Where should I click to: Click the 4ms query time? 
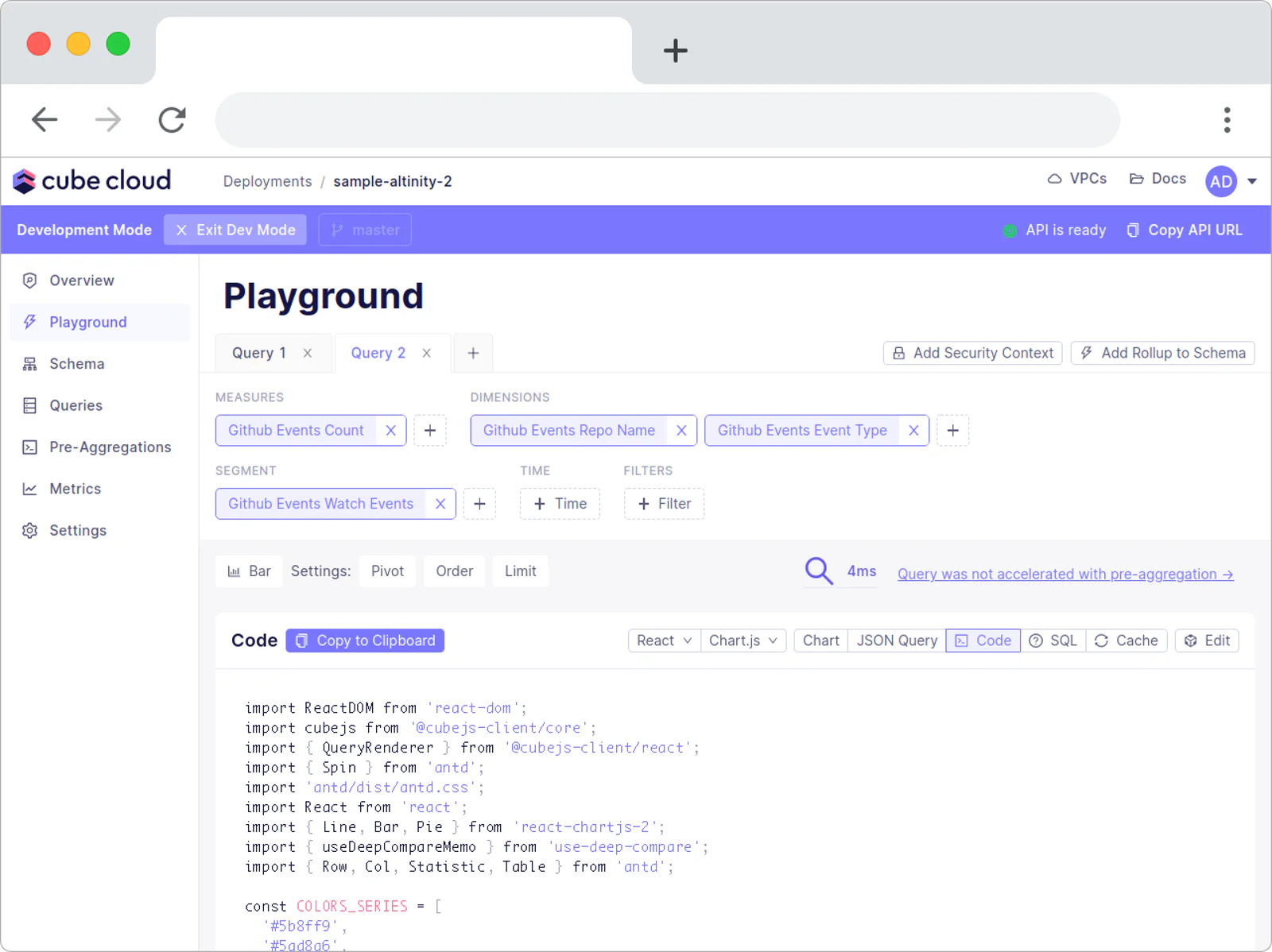tap(862, 571)
